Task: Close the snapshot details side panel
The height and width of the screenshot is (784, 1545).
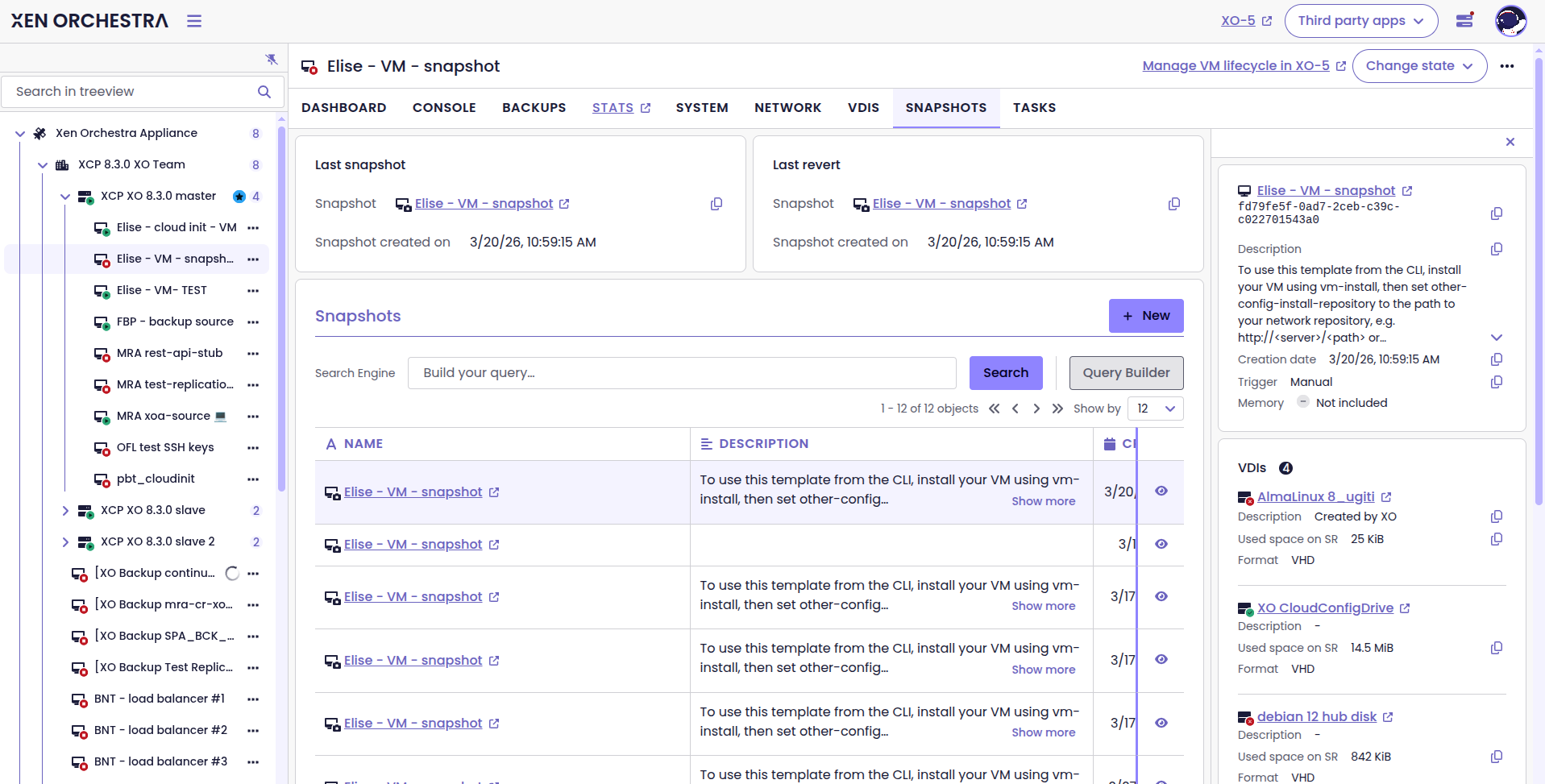Action: pos(1510,142)
